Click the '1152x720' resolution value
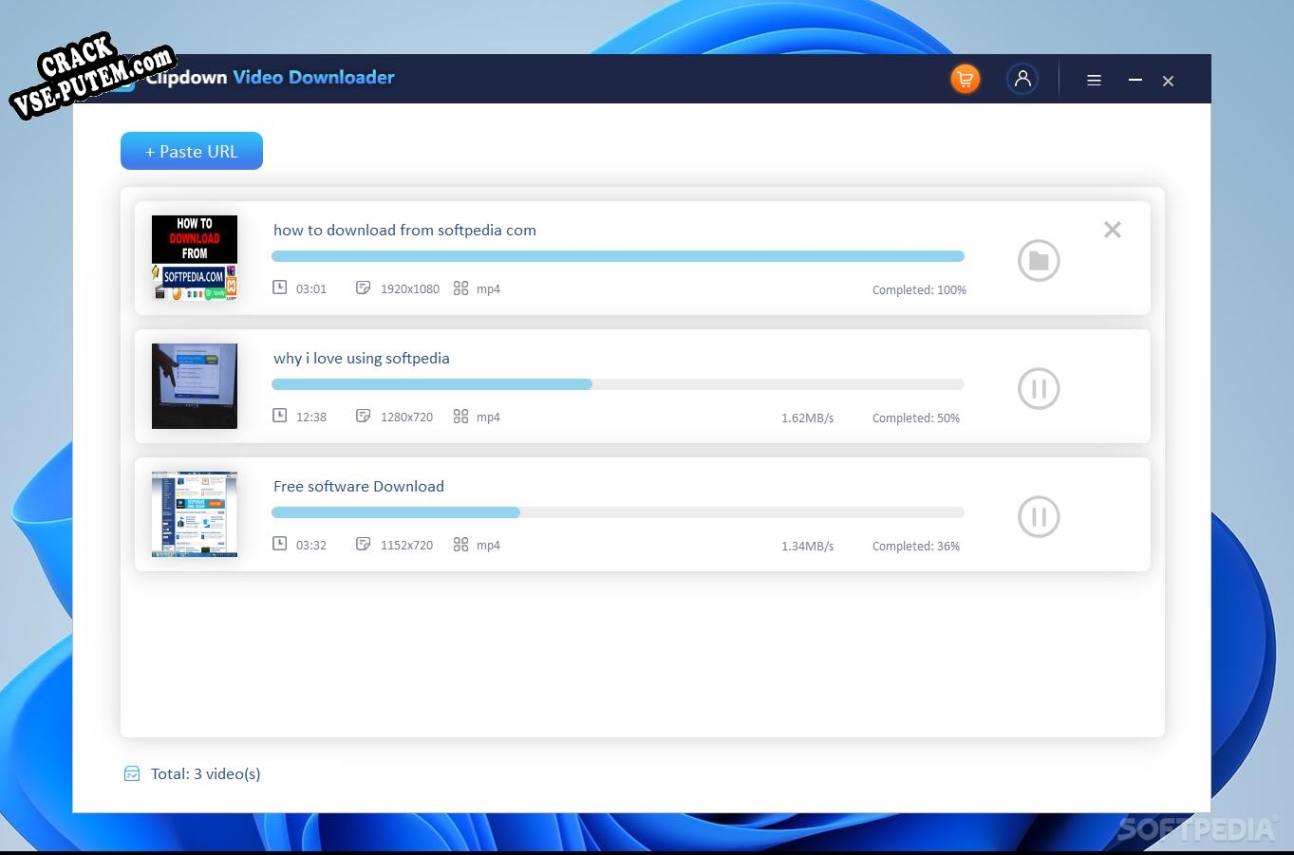1294x855 pixels. pyautogui.click(x=407, y=545)
